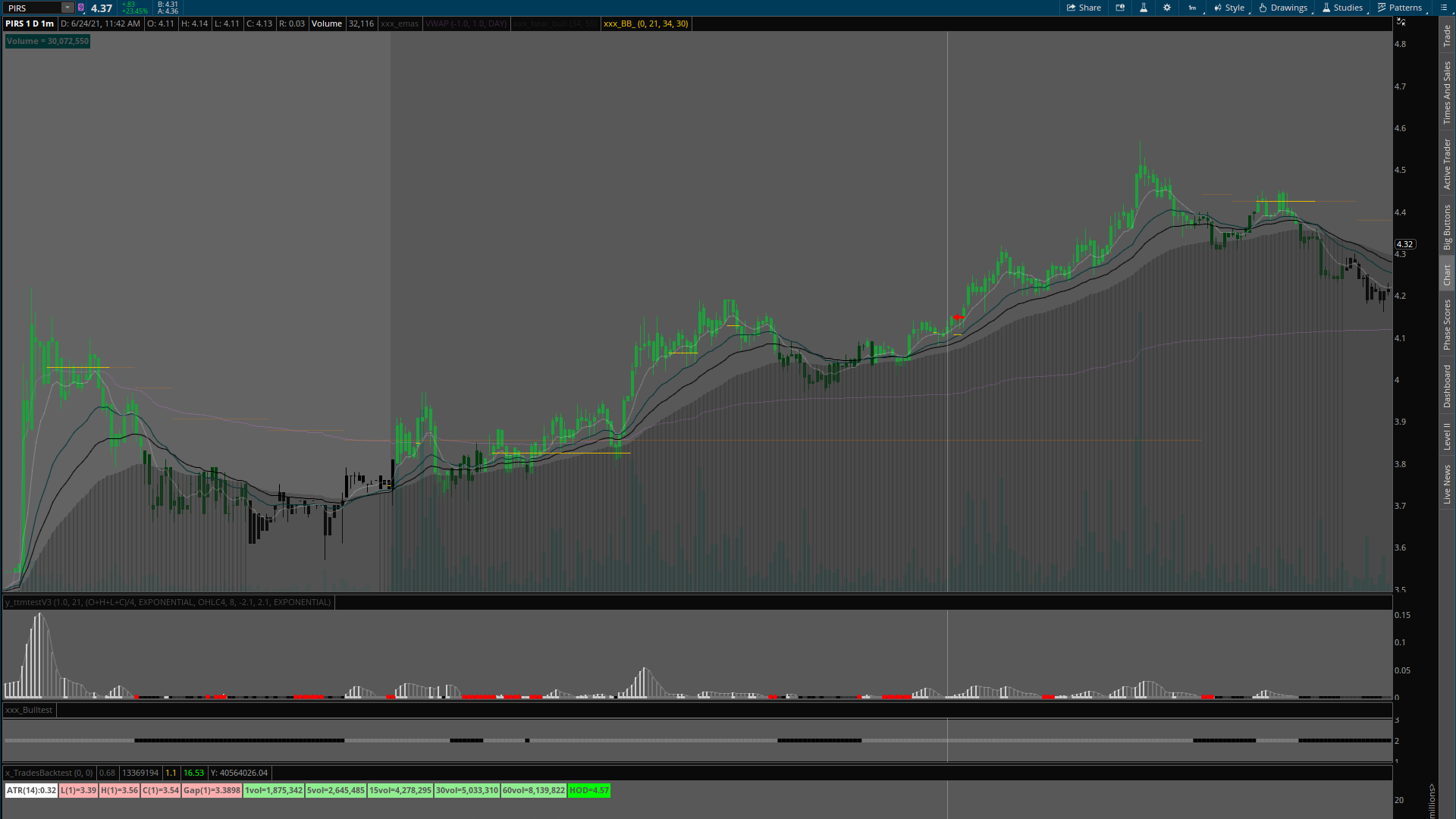Image resolution: width=1456 pixels, height=819 pixels.
Task: Click the collapse price axis arrows icon
Action: point(1401,22)
